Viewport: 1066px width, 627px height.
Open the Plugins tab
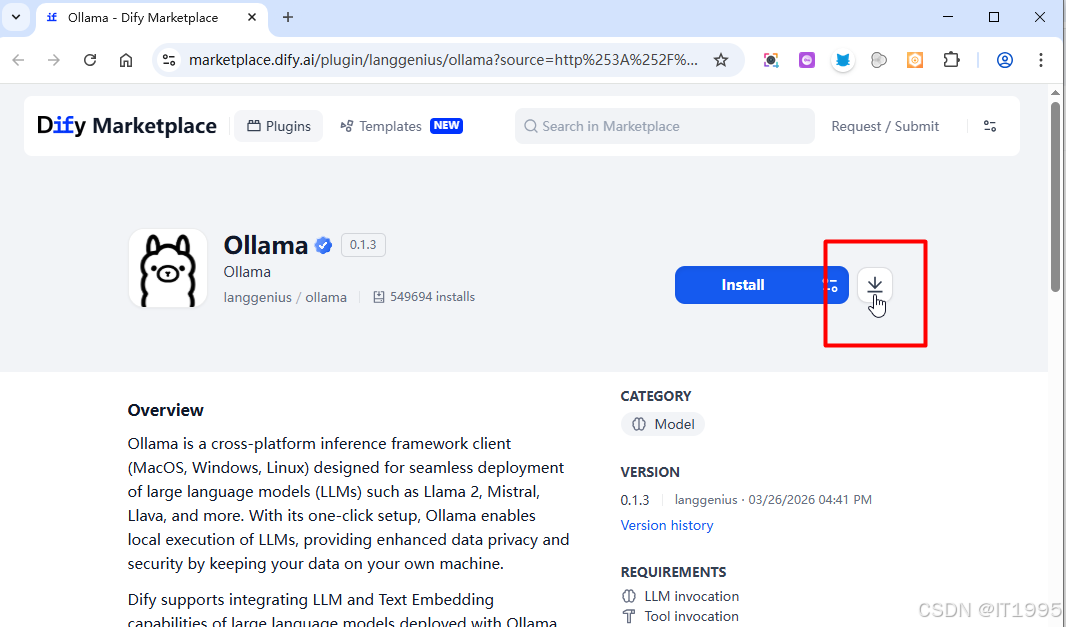pos(279,126)
